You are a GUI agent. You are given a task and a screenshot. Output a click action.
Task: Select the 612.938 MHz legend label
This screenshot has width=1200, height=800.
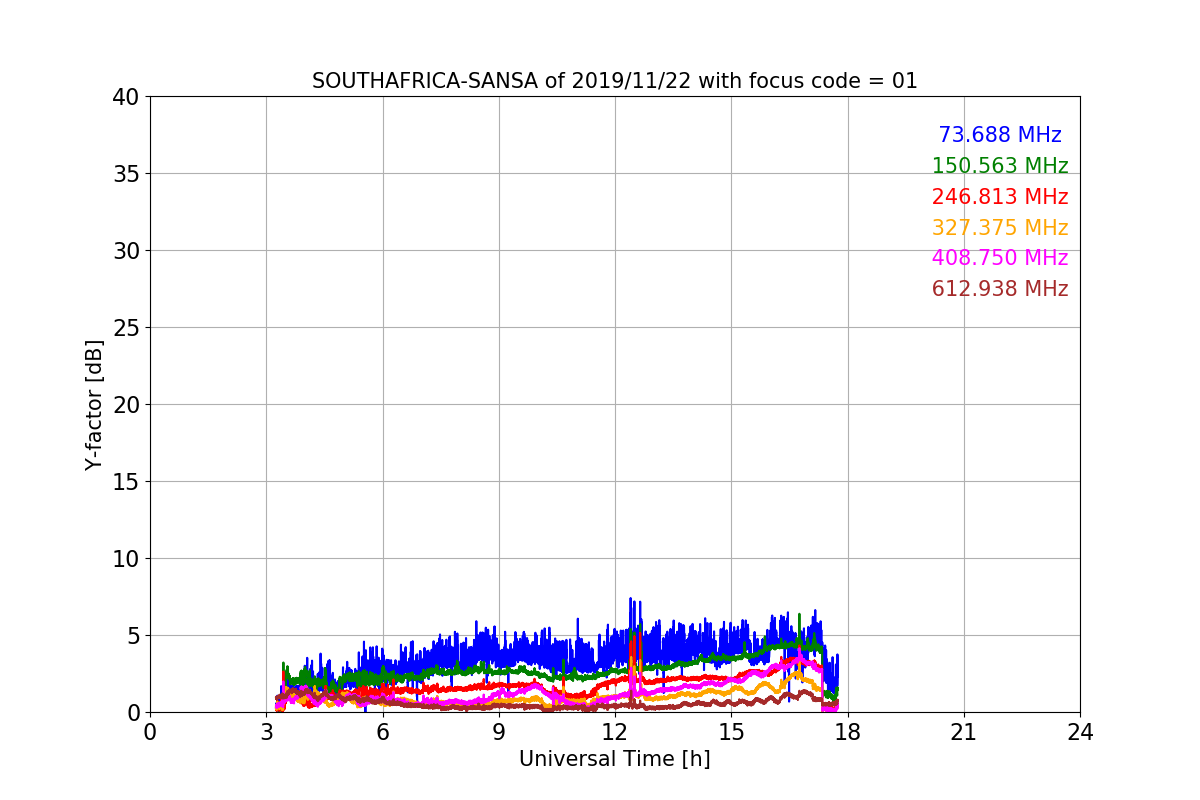click(1000, 289)
